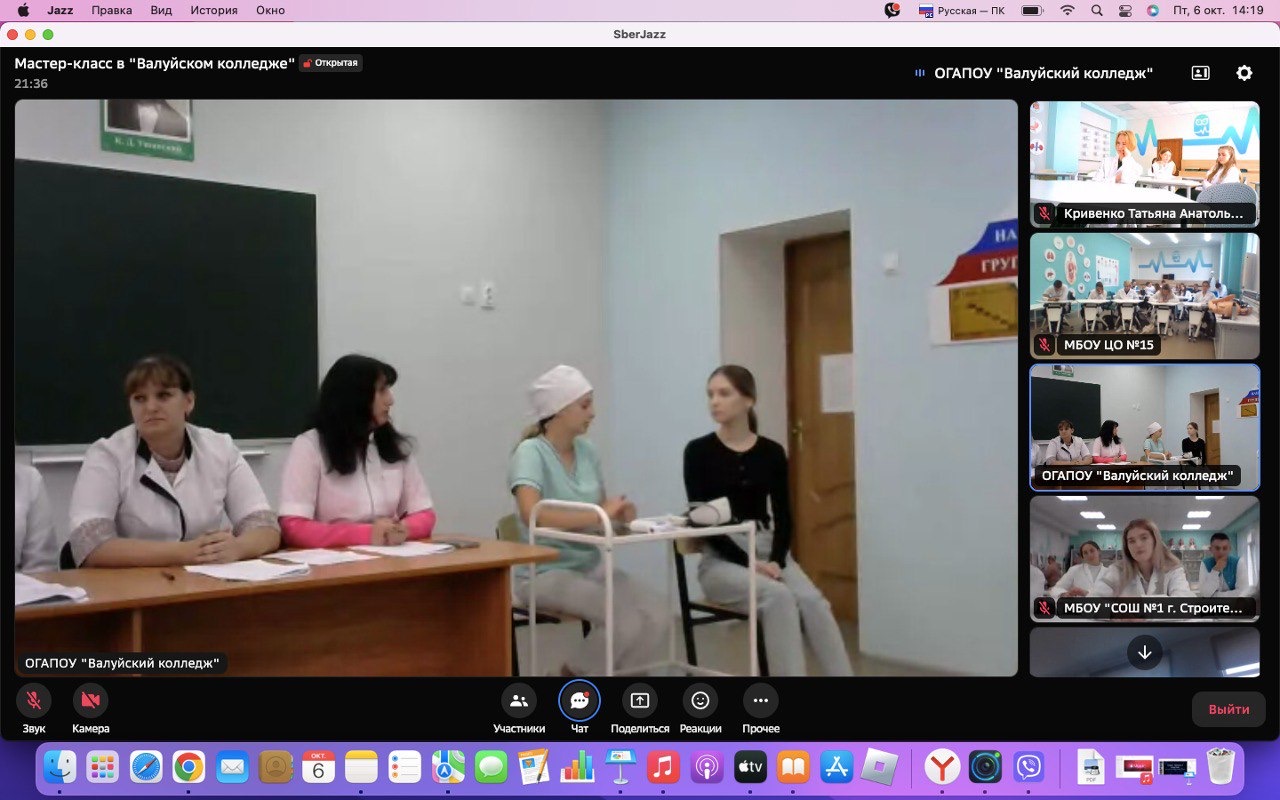Open Apple TV from the Dock
Viewport: 1280px width, 800px height.
pos(750,767)
